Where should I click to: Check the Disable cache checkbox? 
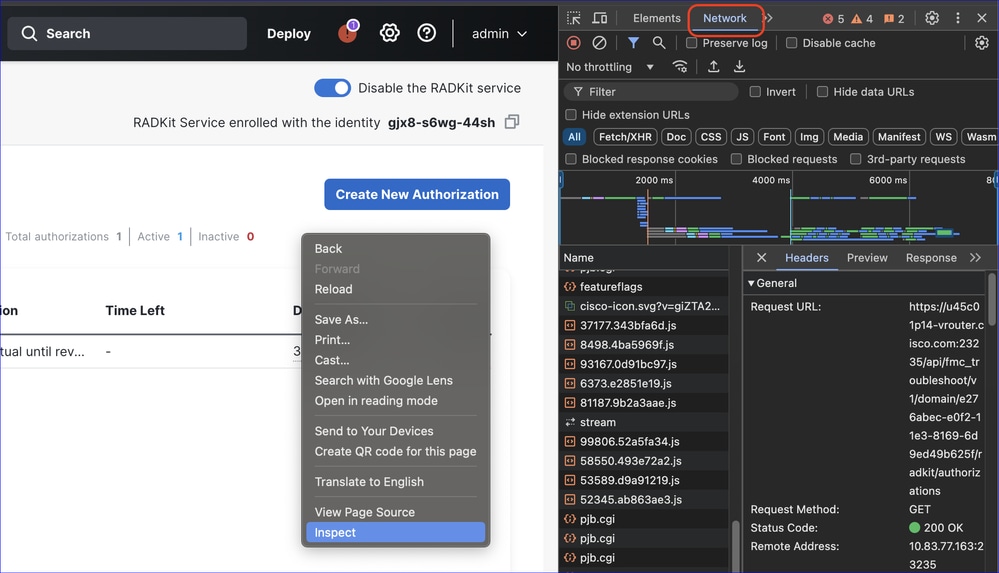point(792,43)
